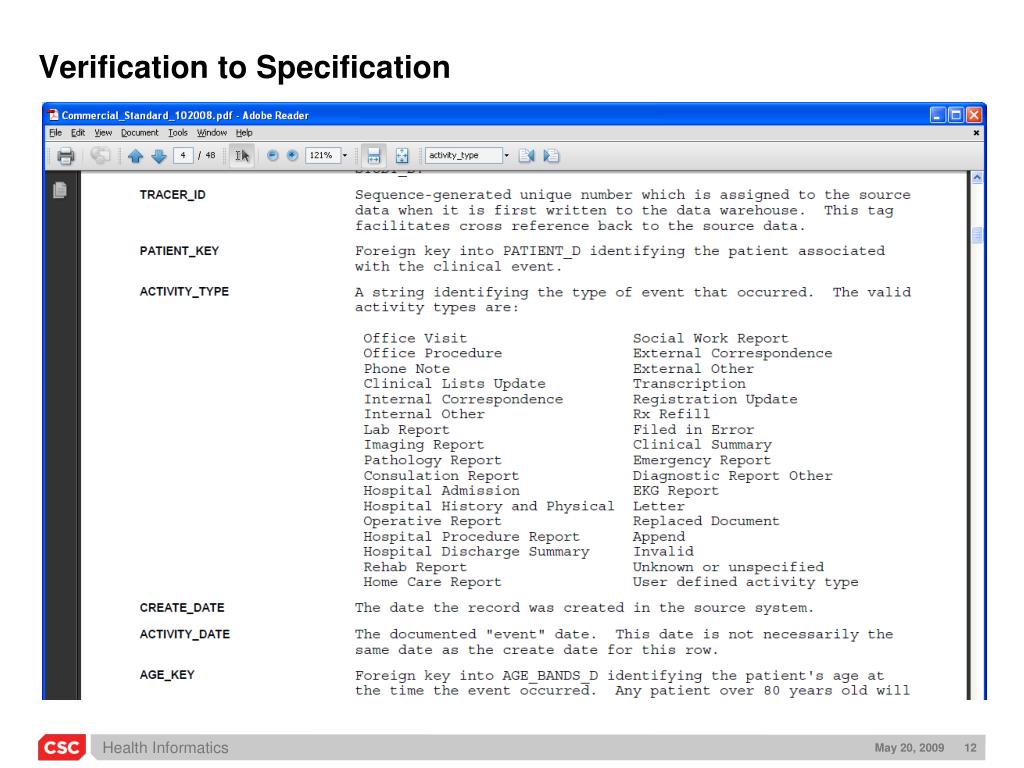Viewport: 1024px width, 768px height.
Task: Click 'Hospital Discharge Summary' in the list
Action: click(476, 552)
